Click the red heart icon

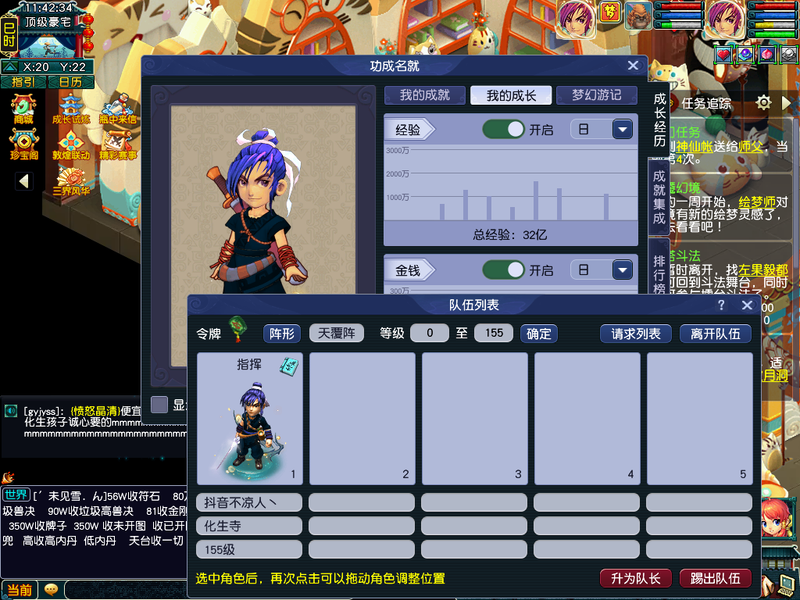pos(723,54)
